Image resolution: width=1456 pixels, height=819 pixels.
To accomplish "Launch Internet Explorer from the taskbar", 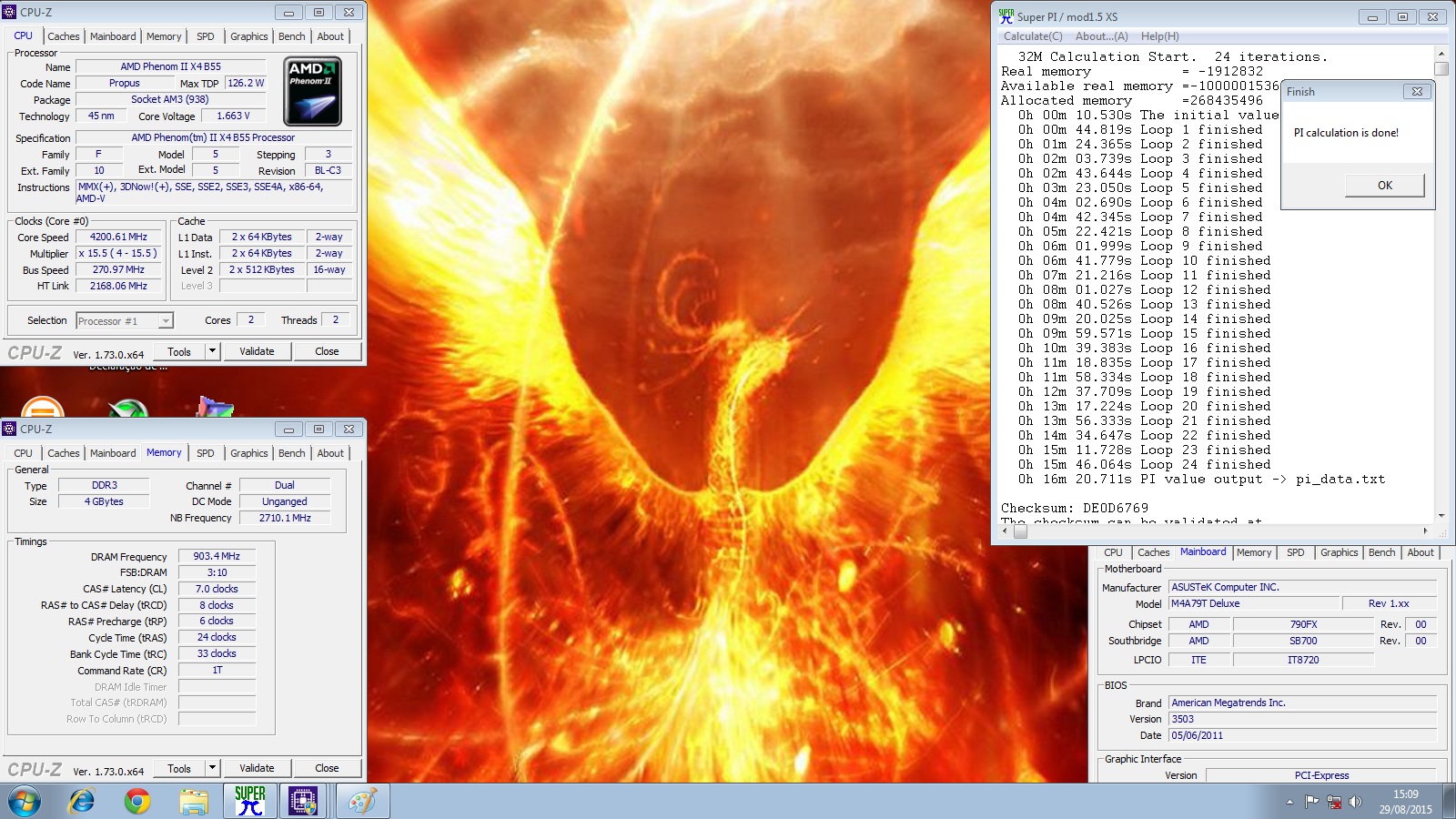I will (82, 801).
